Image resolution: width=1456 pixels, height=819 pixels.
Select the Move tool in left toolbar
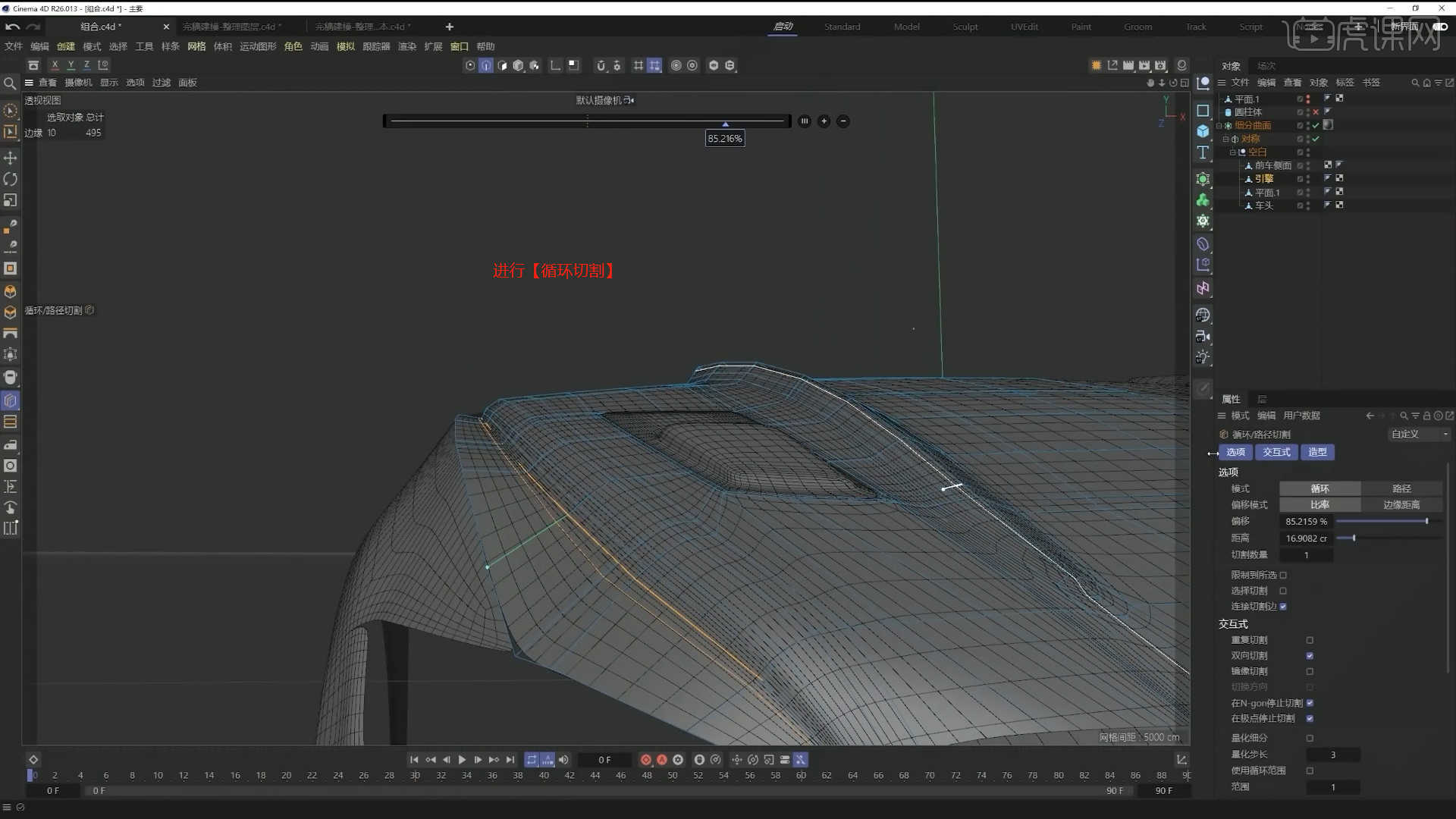tap(11, 158)
